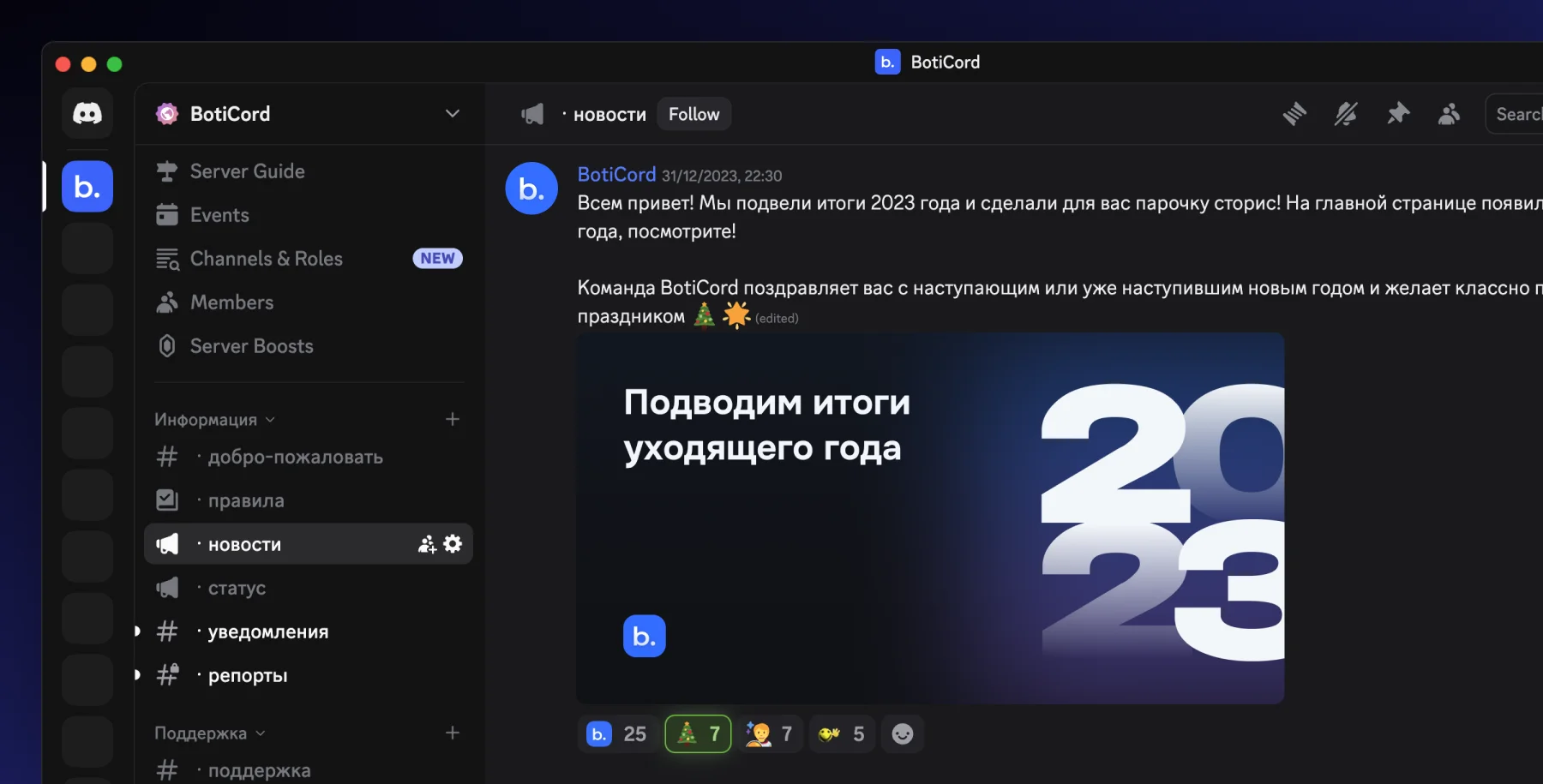
Task: Remove the Christmas tree reaction
Action: pyautogui.click(x=699, y=733)
